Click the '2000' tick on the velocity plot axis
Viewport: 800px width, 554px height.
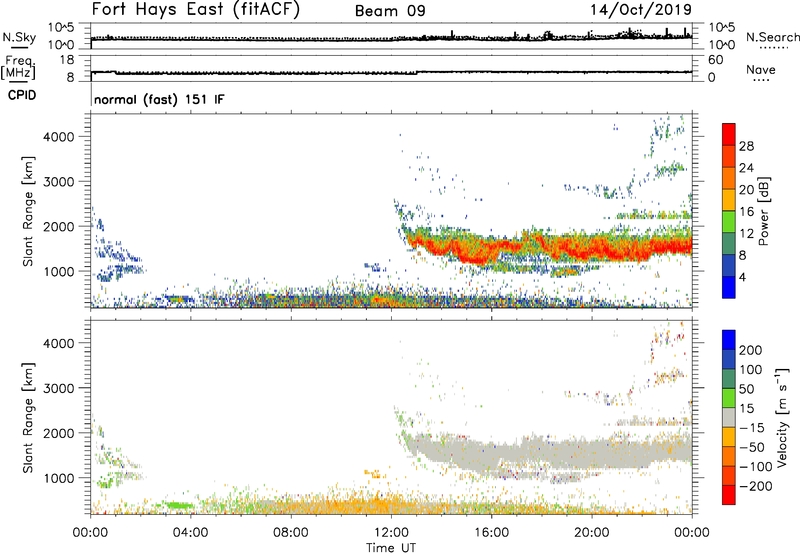(59, 433)
